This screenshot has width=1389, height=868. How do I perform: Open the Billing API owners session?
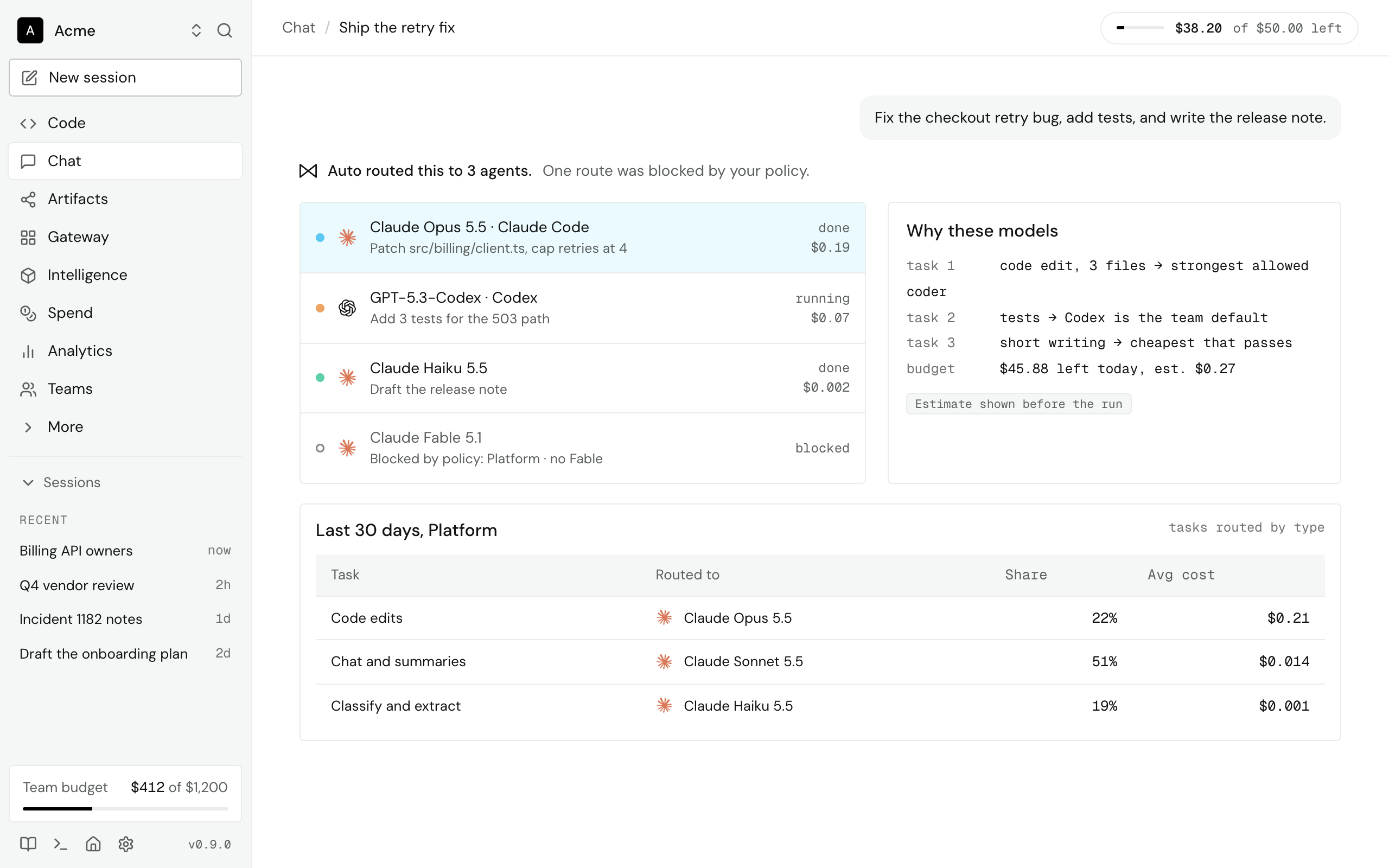[x=125, y=551]
